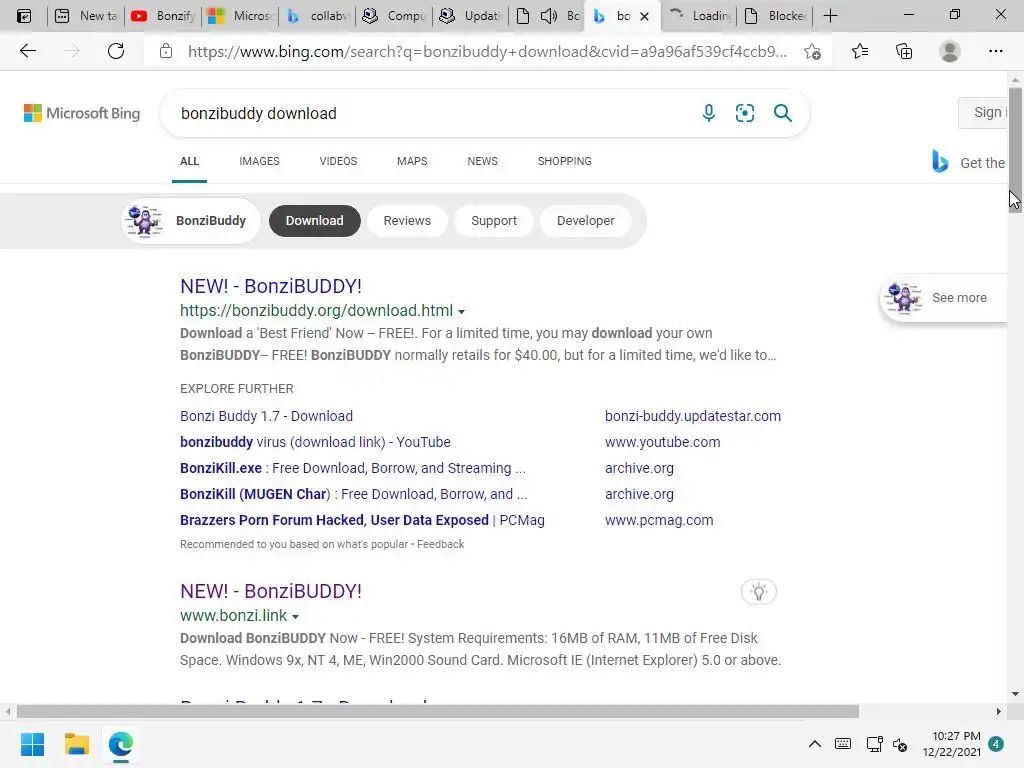Click in the Bing search input box
Screen dimensions: 1024x768
click(431, 114)
